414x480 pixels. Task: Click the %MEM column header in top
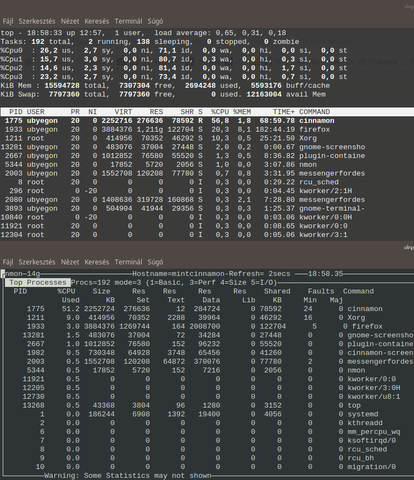point(242,112)
